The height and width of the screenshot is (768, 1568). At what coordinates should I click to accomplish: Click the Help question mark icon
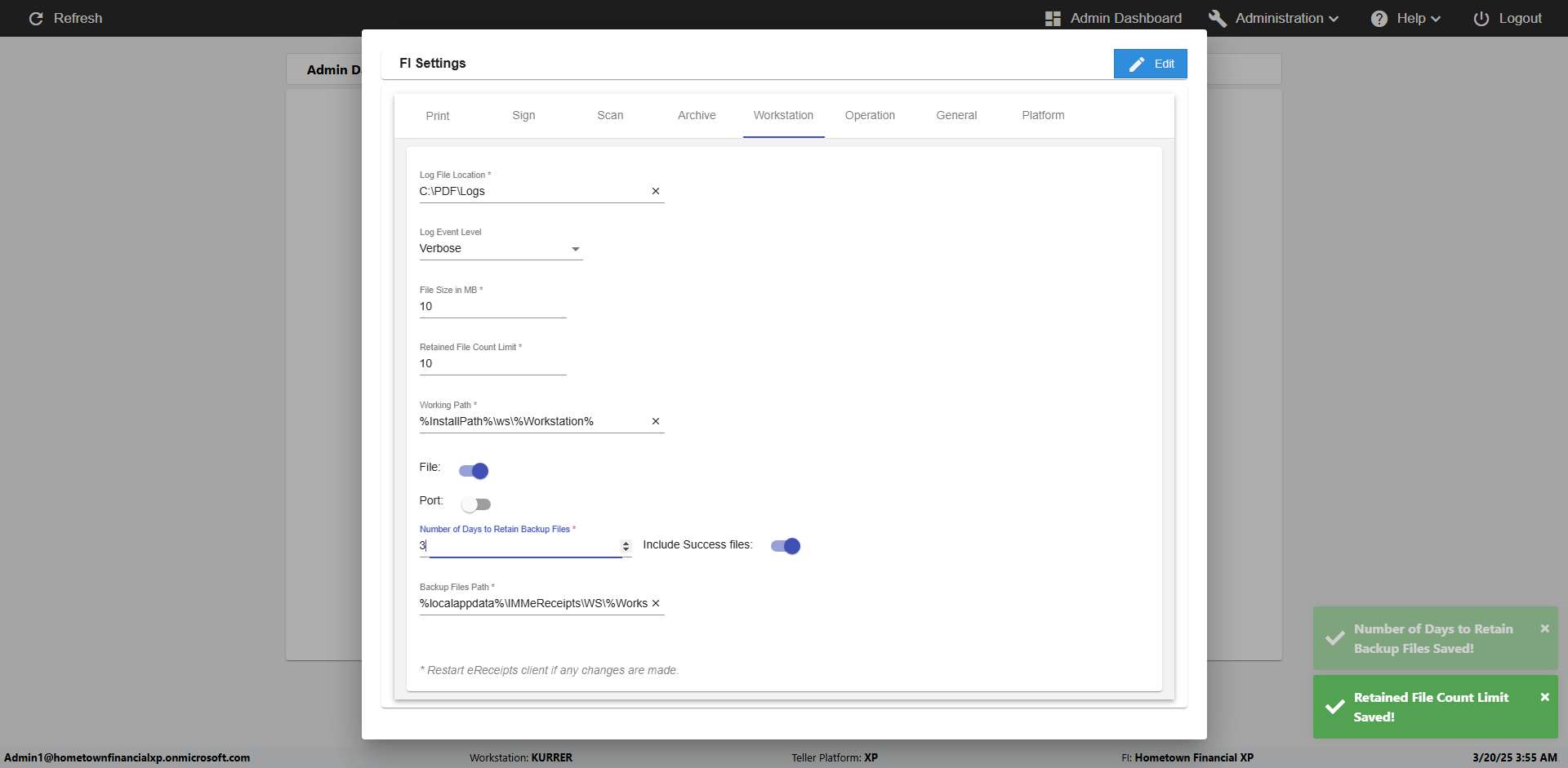[x=1379, y=18]
